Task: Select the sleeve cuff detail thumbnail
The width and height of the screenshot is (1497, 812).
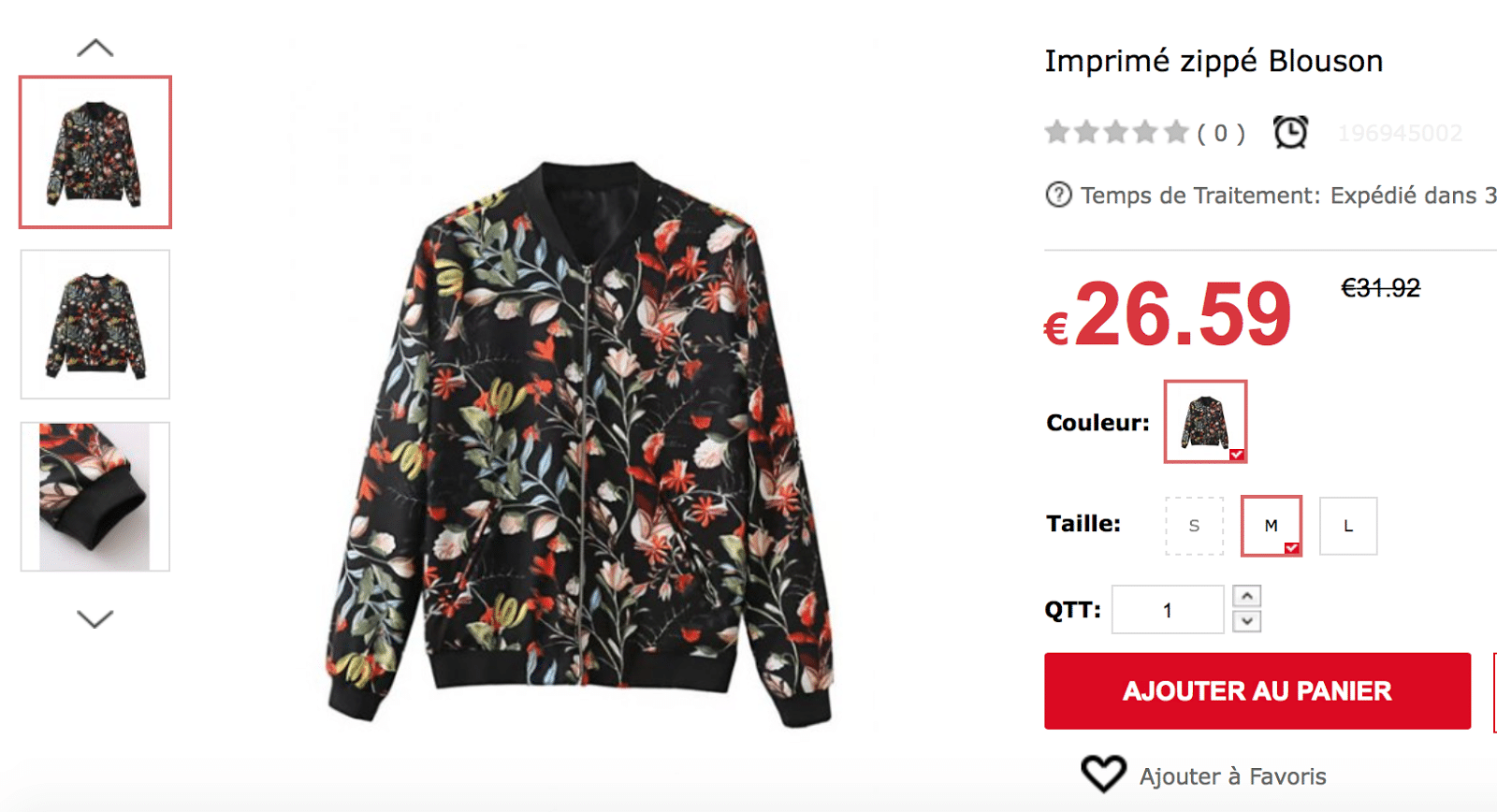Action: coord(95,497)
